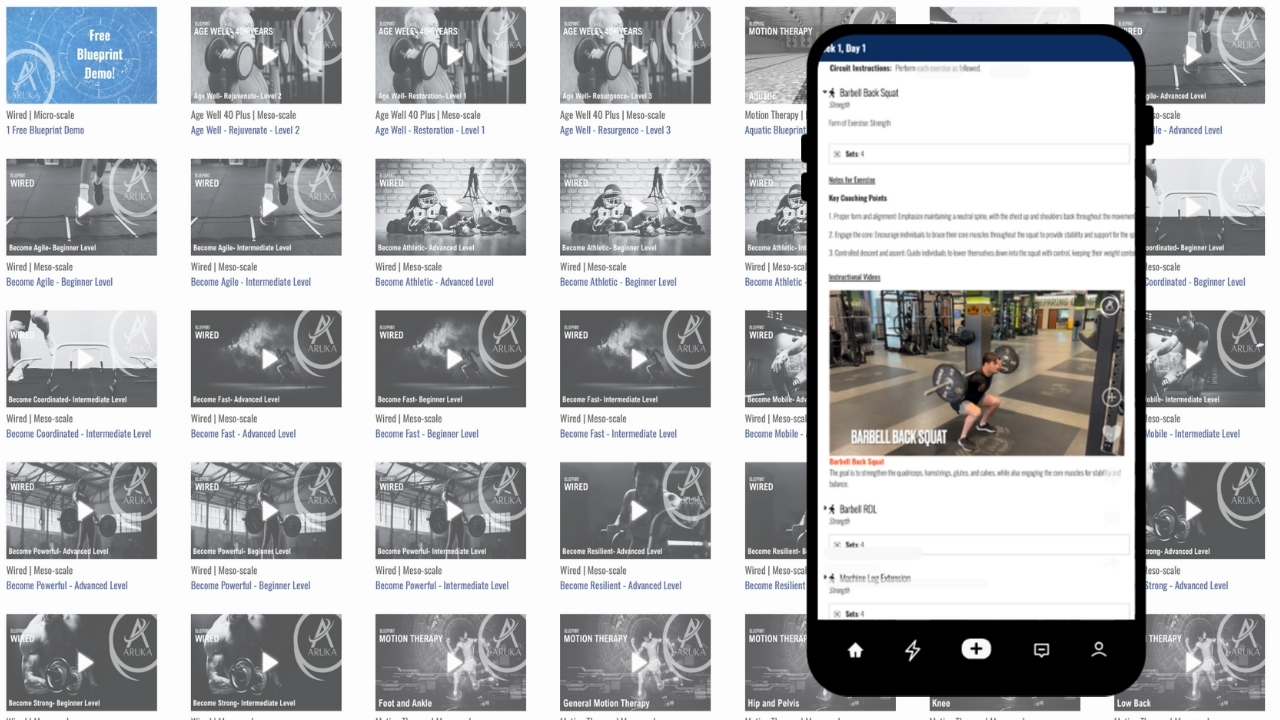Play the Foot and Ankle motion therapy video

(454, 663)
